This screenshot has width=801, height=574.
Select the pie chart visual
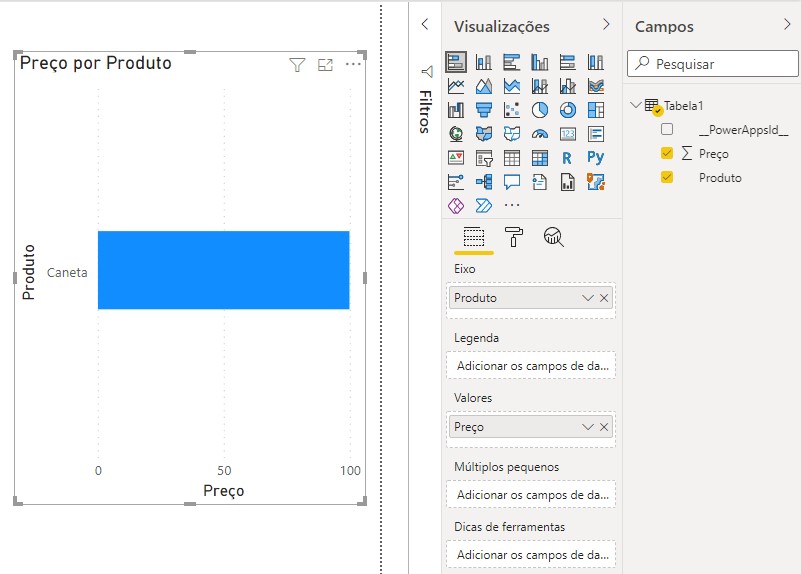click(539, 110)
